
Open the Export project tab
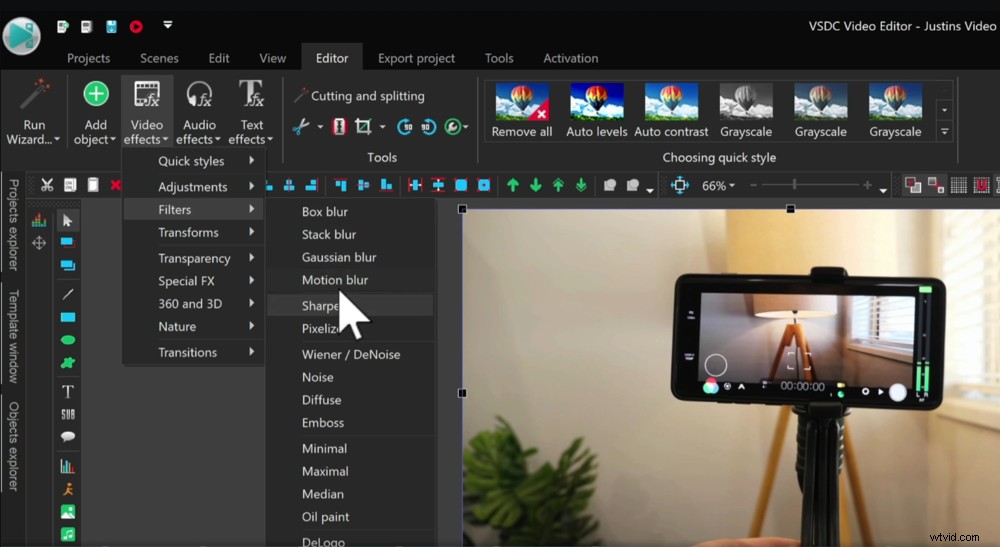click(x=416, y=58)
